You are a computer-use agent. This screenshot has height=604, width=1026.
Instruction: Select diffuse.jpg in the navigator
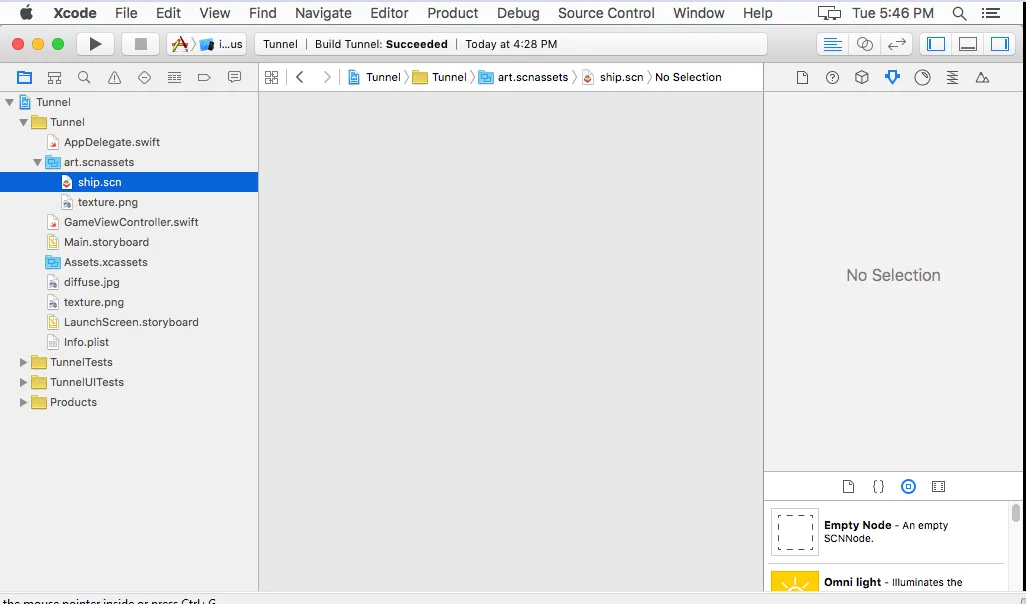[x=129, y=282]
